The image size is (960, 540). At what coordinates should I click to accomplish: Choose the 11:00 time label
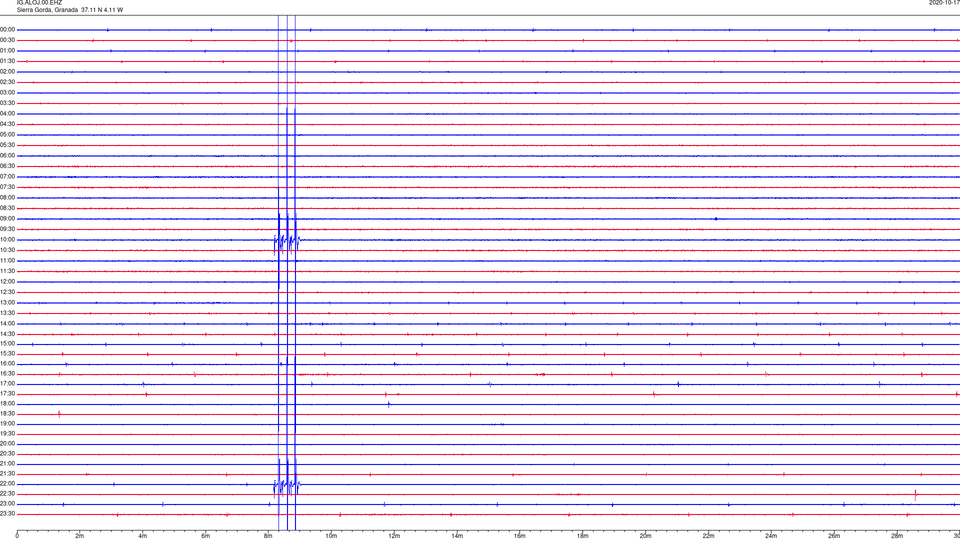pos(7,260)
